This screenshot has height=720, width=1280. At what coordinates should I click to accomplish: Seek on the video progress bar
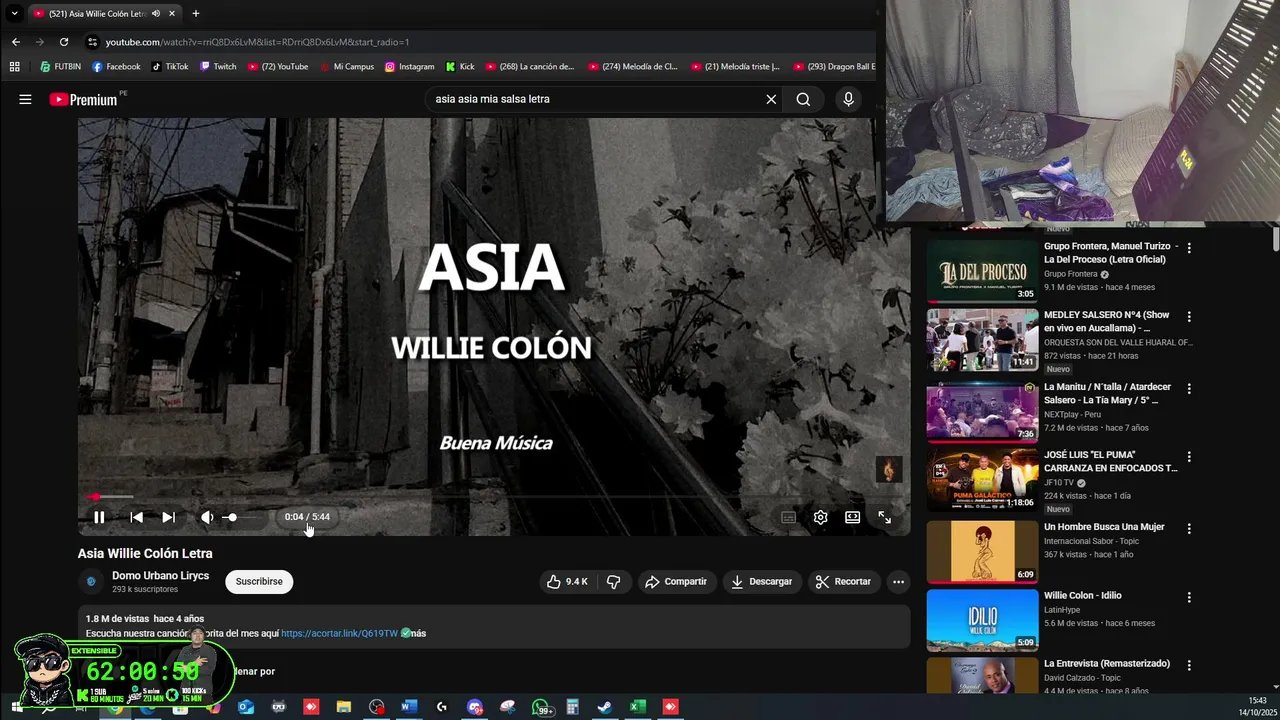(x=494, y=496)
